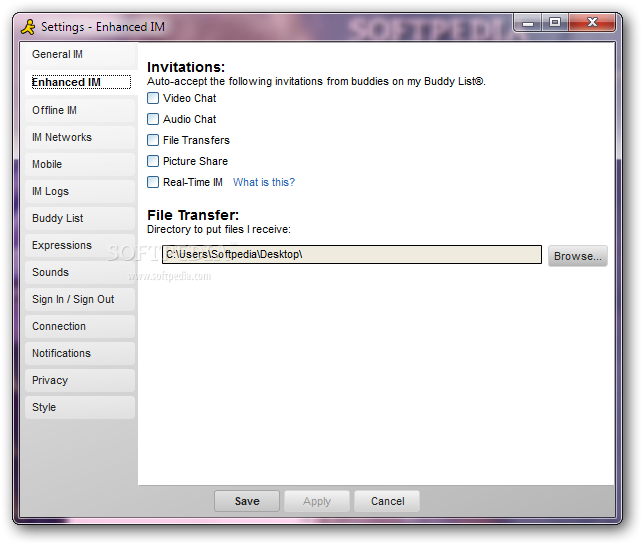Open the Sounds settings tab

click(80, 272)
